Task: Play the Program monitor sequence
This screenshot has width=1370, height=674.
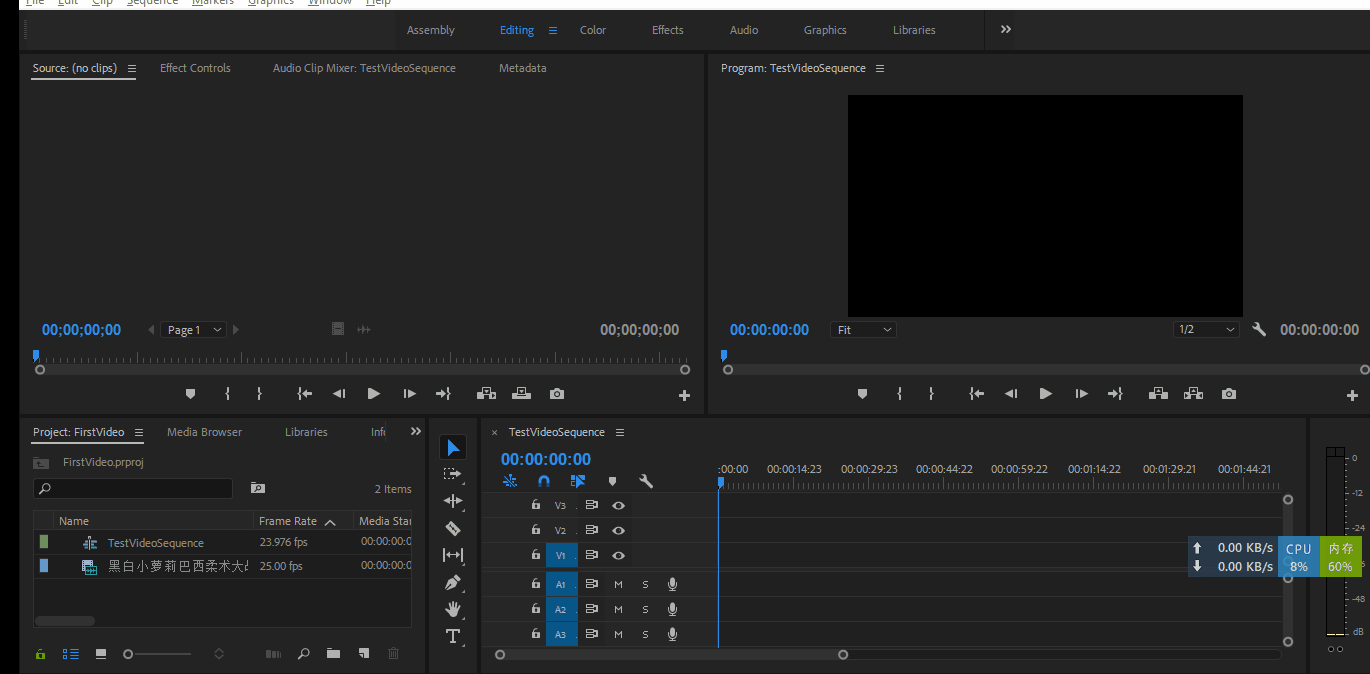Action: (x=1046, y=394)
